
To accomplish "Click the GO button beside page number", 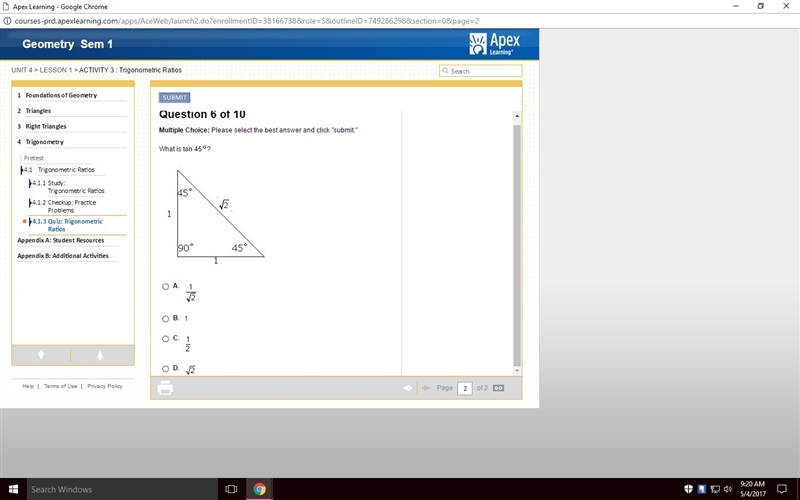I will click(498, 388).
